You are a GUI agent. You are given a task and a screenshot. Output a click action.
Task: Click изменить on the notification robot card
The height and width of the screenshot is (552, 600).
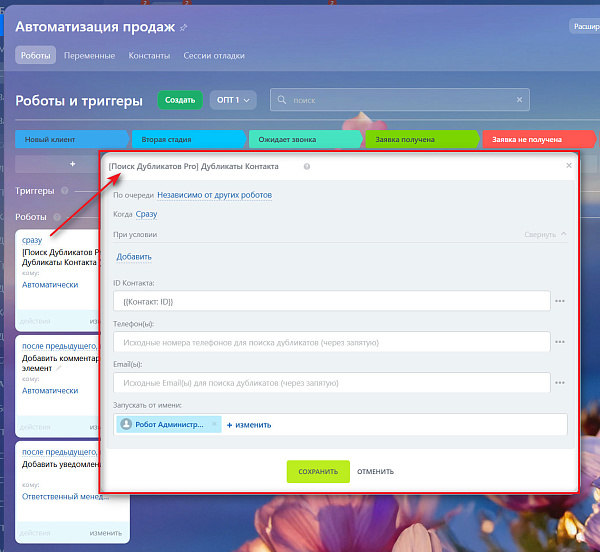106,533
